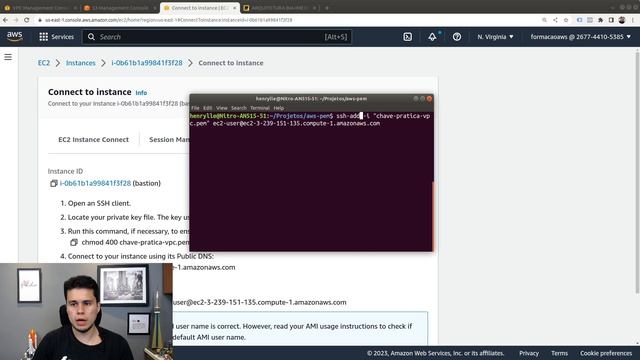Open Cookie preferences in the footer

point(606,353)
